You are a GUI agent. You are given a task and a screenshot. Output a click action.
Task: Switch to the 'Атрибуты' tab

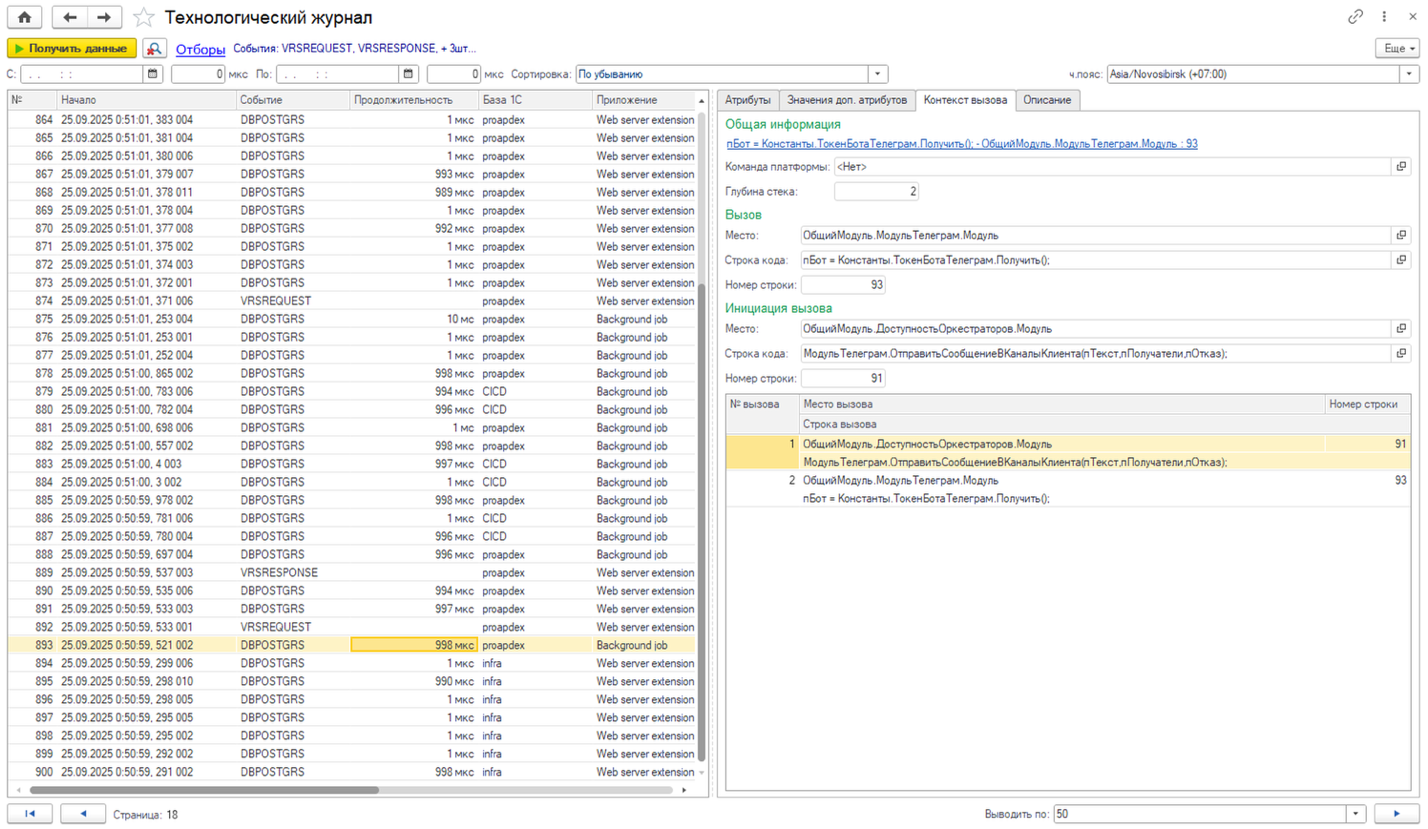click(747, 100)
